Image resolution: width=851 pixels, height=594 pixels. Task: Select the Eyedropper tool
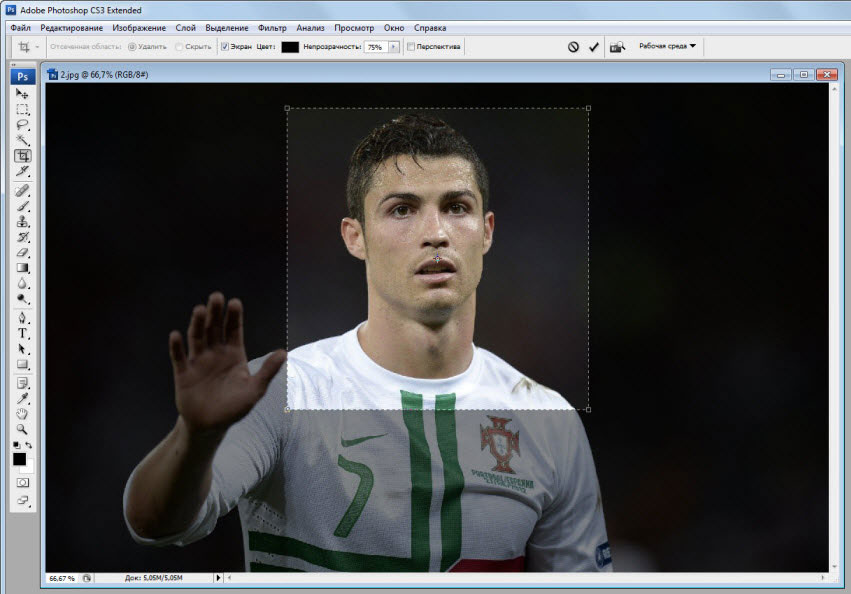click(22, 399)
